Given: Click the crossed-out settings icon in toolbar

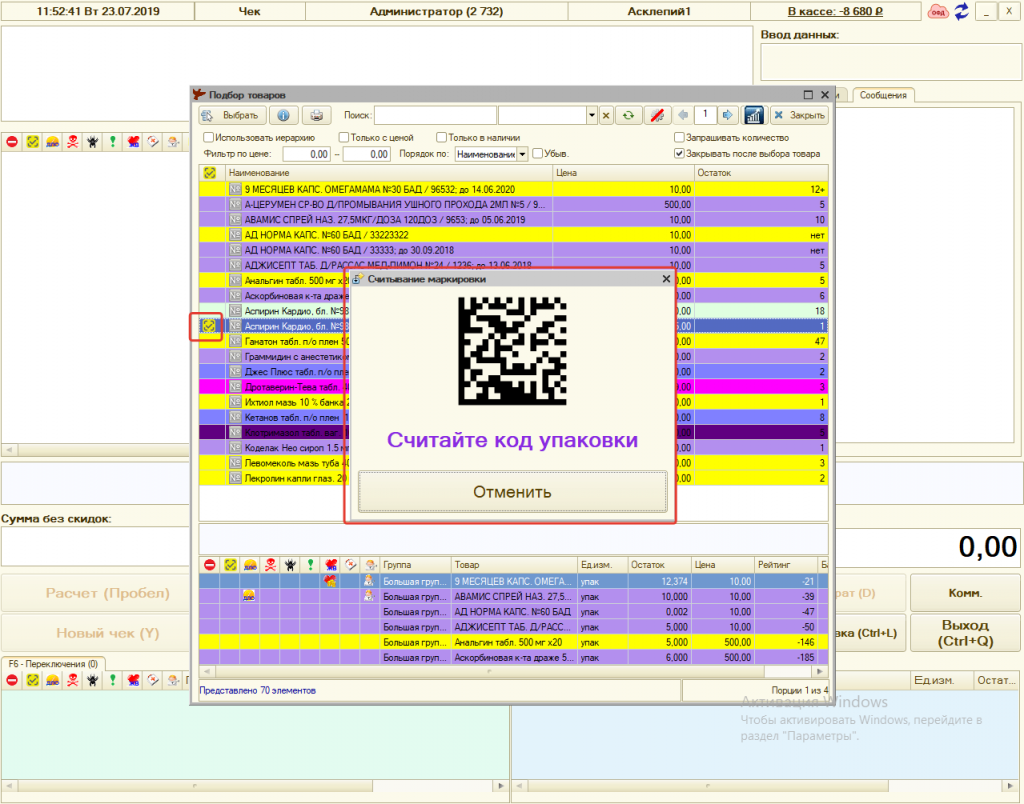Looking at the screenshot, I should tap(658, 116).
